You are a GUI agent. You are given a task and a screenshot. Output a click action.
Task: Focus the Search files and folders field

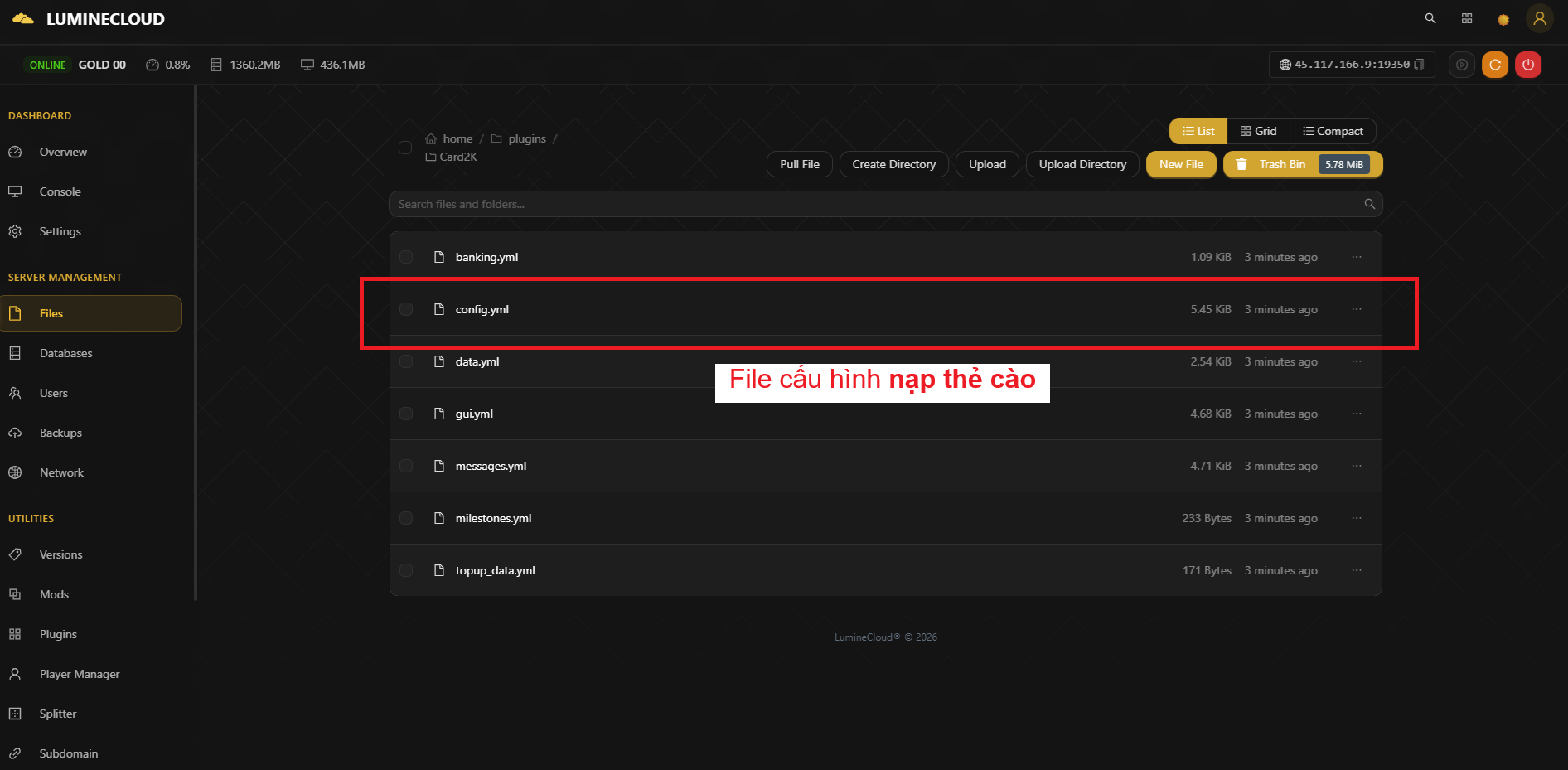872,204
